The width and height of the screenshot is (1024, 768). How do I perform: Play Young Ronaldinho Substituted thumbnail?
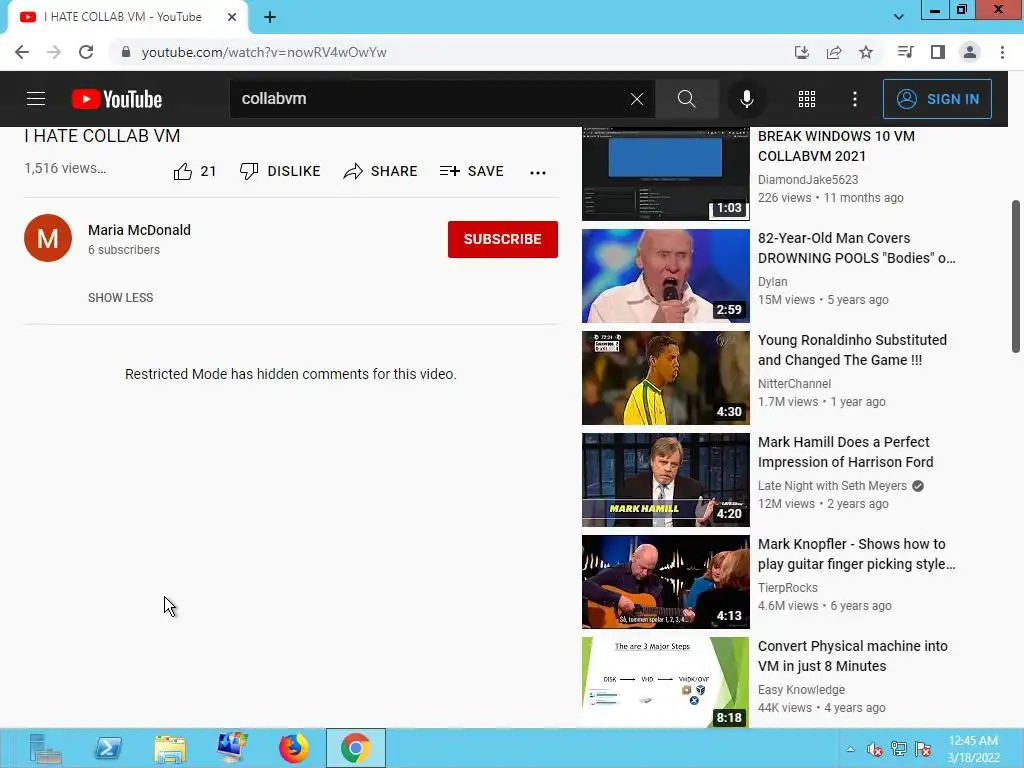(x=665, y=378)
